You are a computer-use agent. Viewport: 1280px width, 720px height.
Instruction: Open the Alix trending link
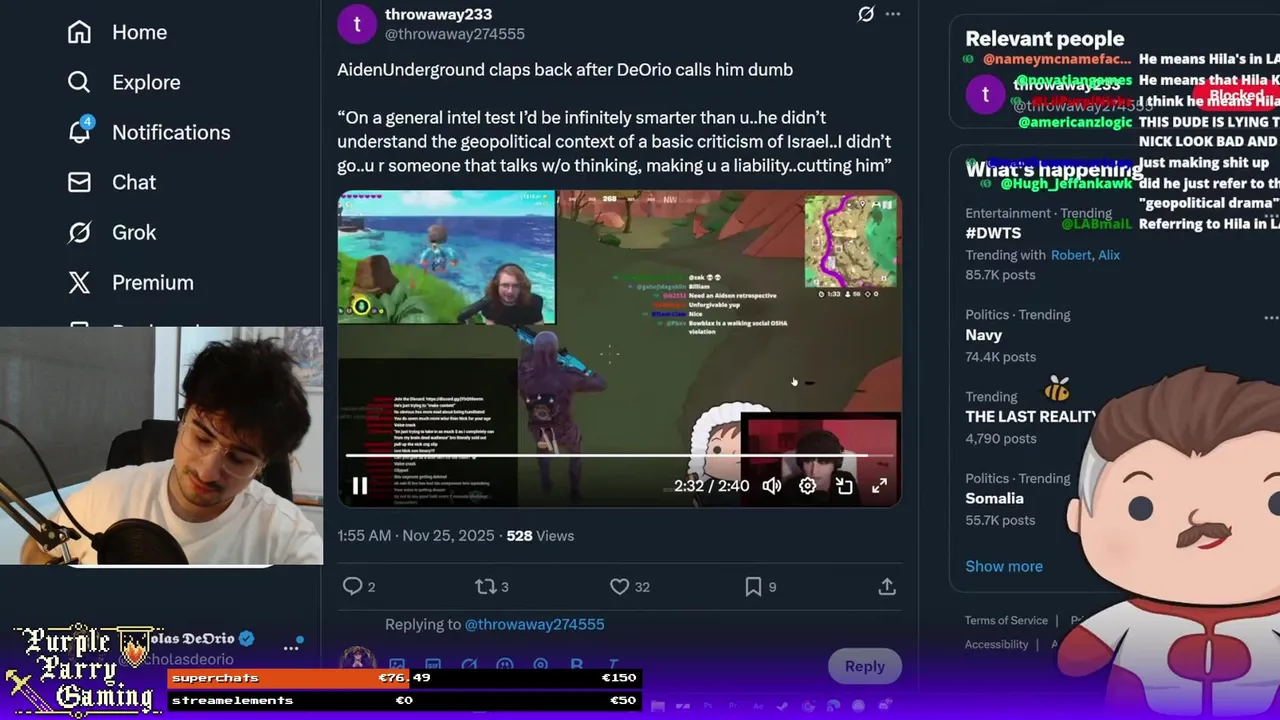coord(1109,255)
